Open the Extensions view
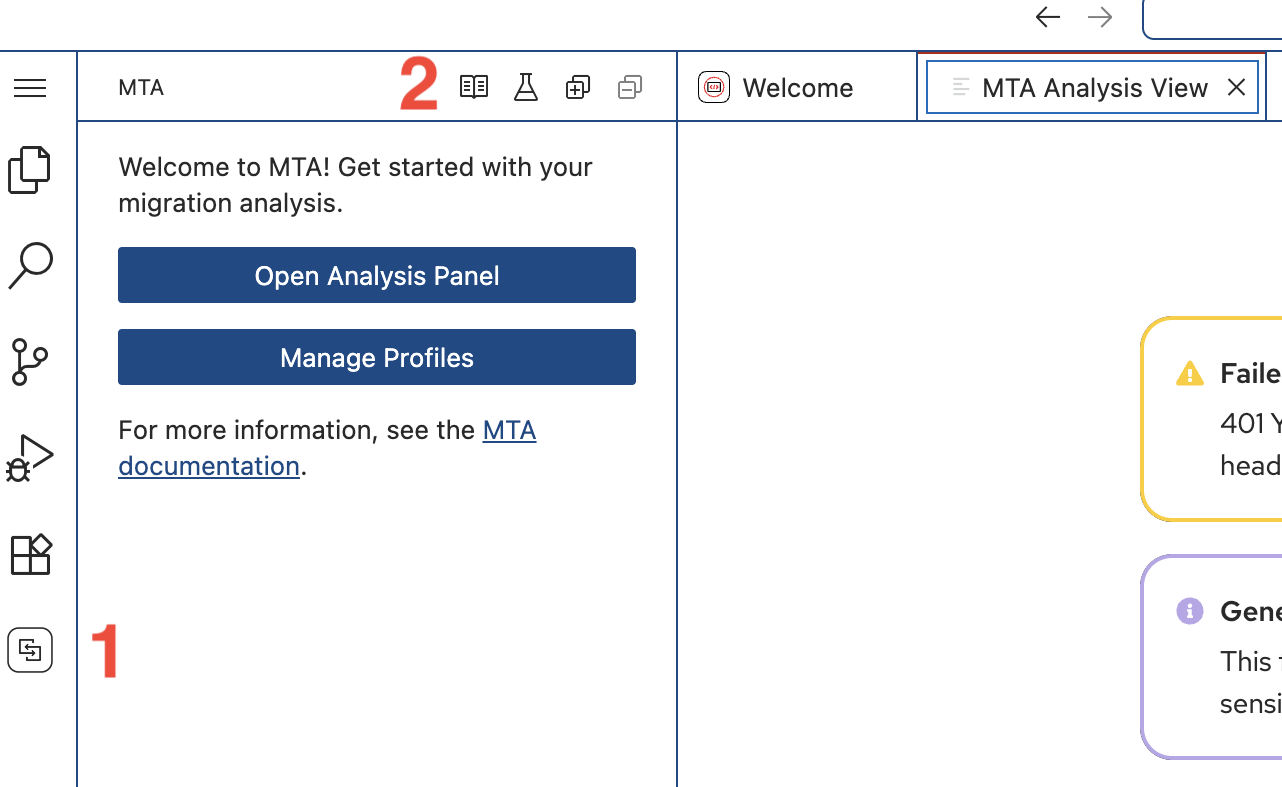This screenshot has width=1282, height=787. tap(30, 554)
